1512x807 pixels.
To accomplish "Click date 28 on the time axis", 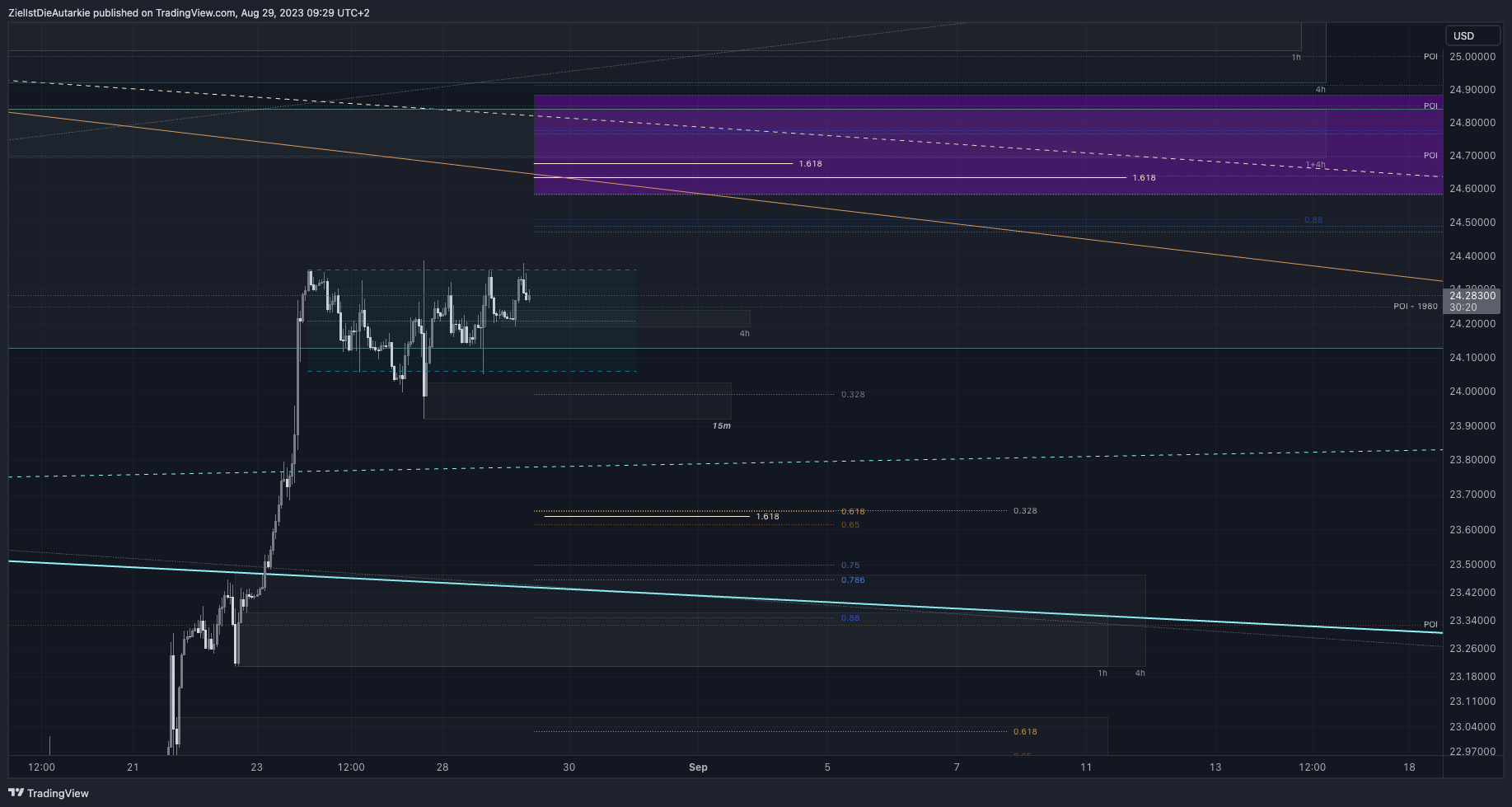I will (442, 767).
